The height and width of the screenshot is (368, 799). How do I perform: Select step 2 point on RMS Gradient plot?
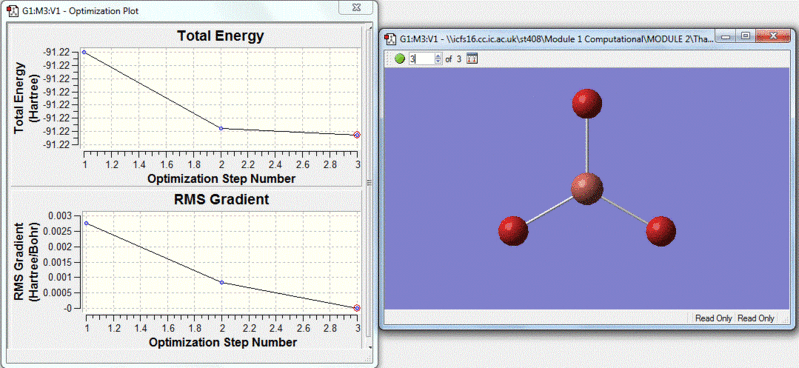pyautogui.click(x=222, y=282)
